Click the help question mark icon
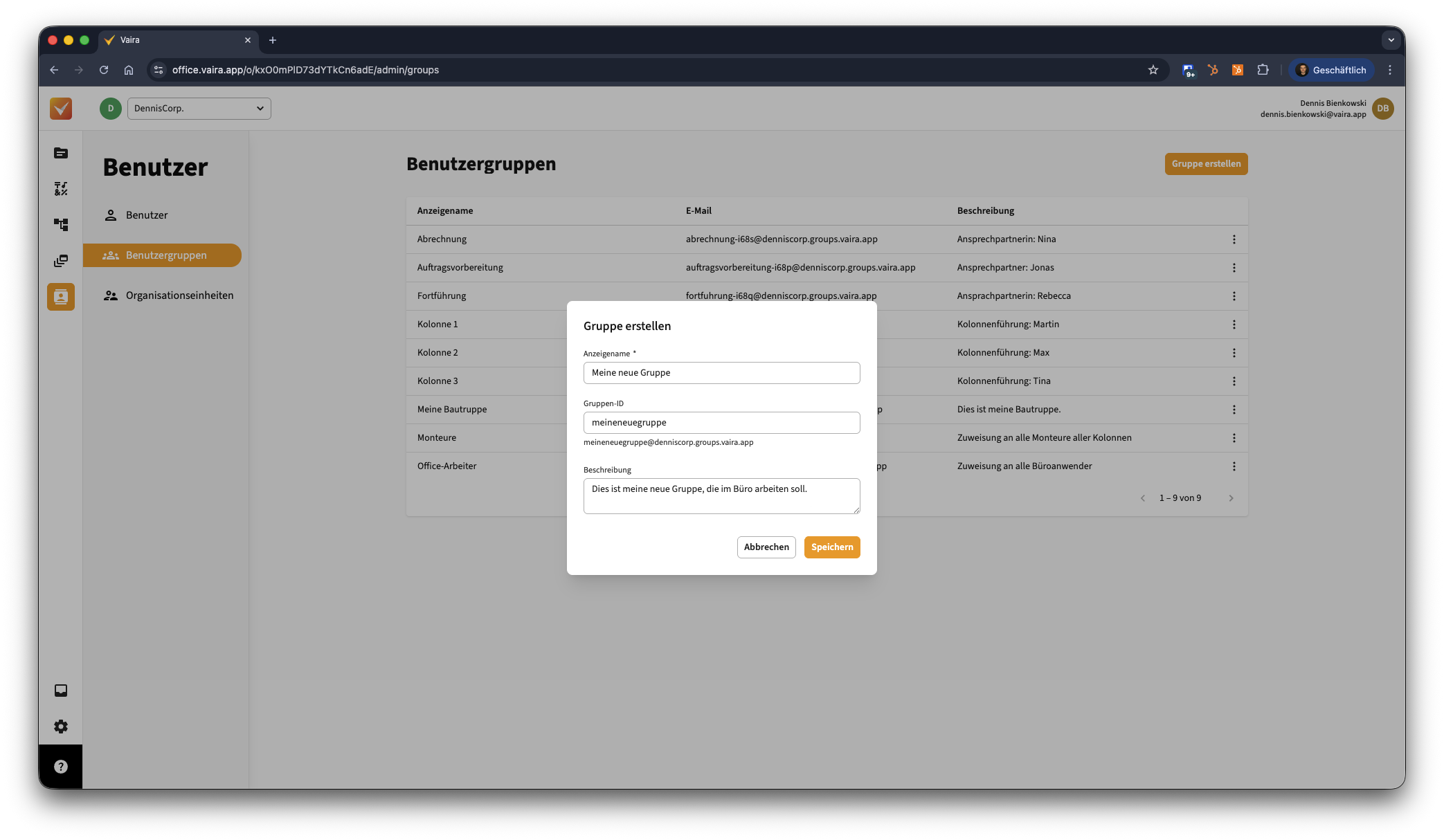 pos(61,767)
